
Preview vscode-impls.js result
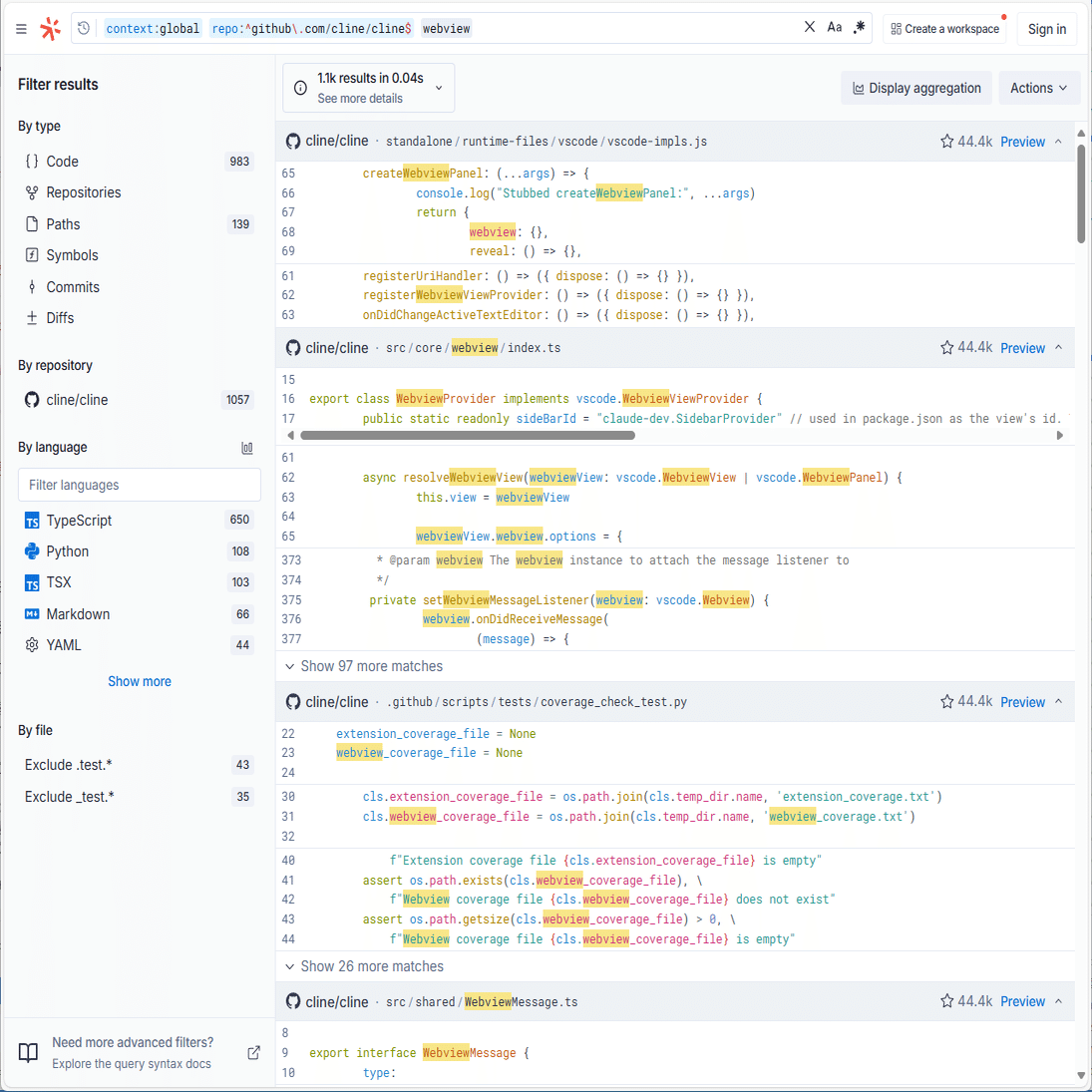tap(1022, 142)
